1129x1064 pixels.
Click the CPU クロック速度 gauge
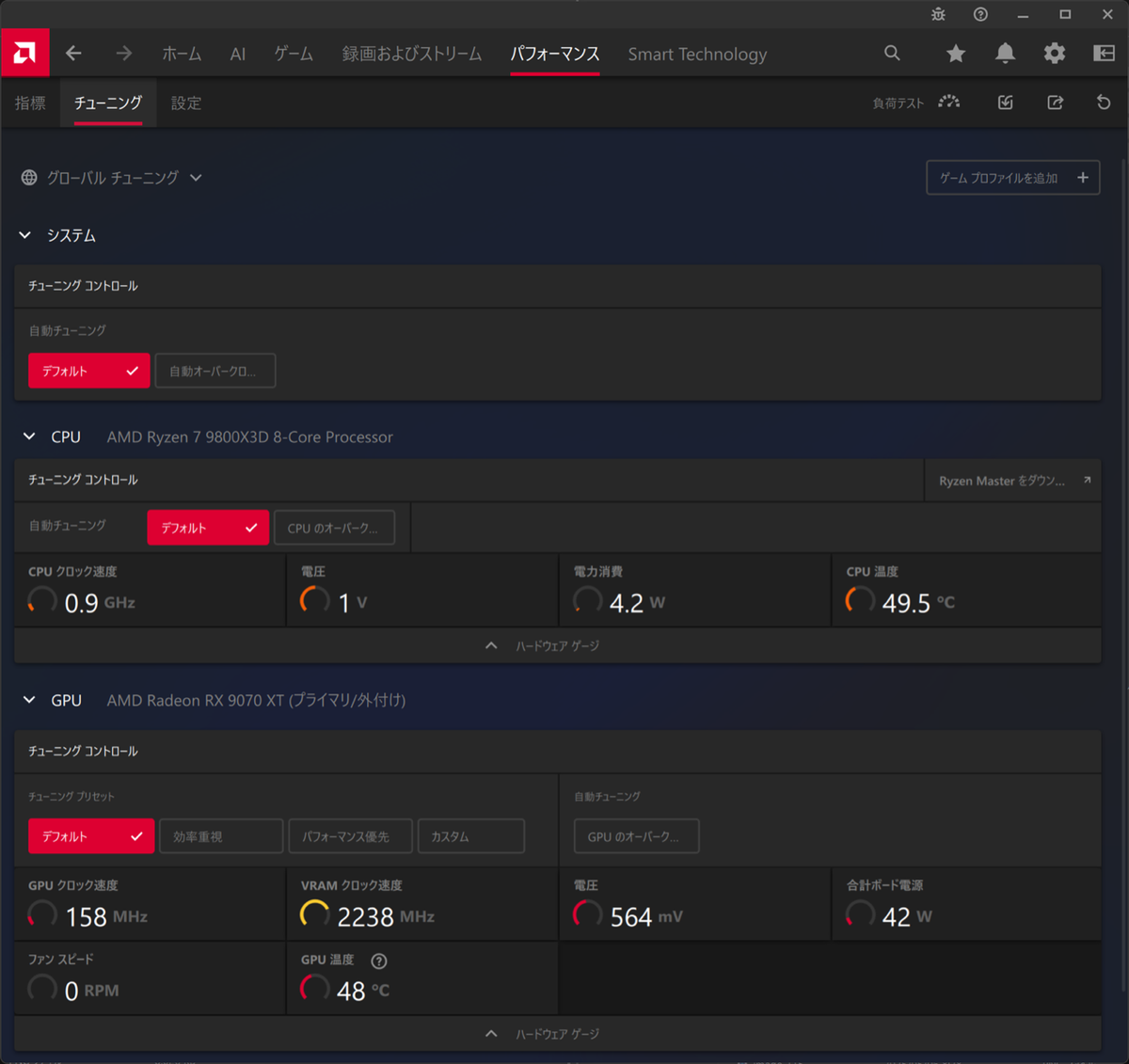pyautogui.click(x=42, y=600)
